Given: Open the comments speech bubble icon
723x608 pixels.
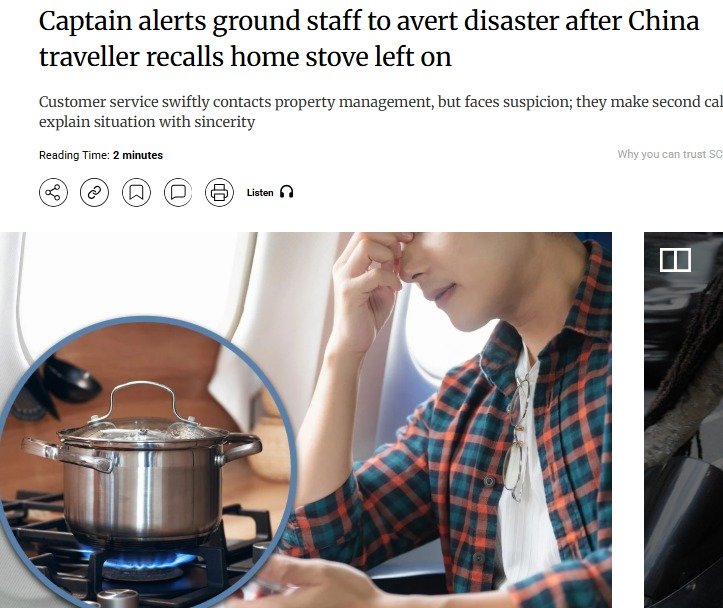Looking at the screenshot, I should click(178, 192).
